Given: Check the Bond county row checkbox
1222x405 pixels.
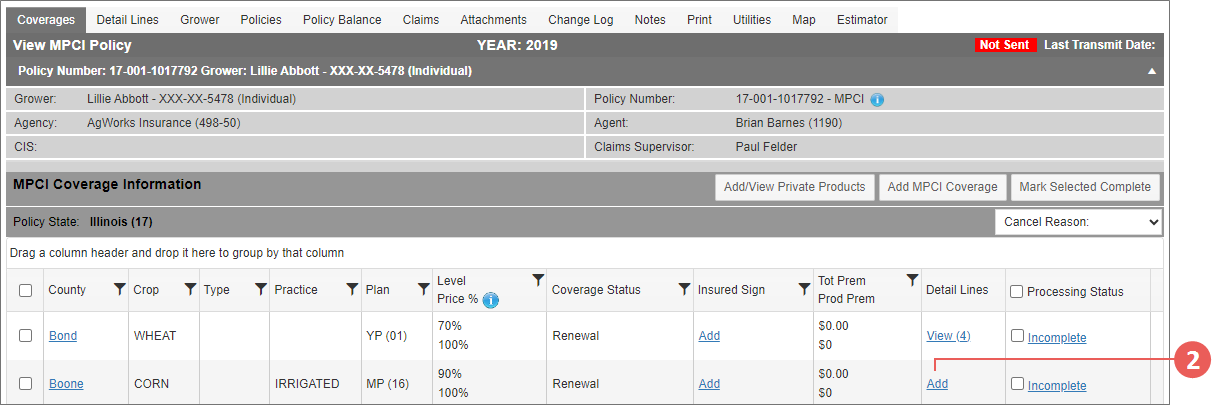Looking at the screenshot, I should (26, 336).
